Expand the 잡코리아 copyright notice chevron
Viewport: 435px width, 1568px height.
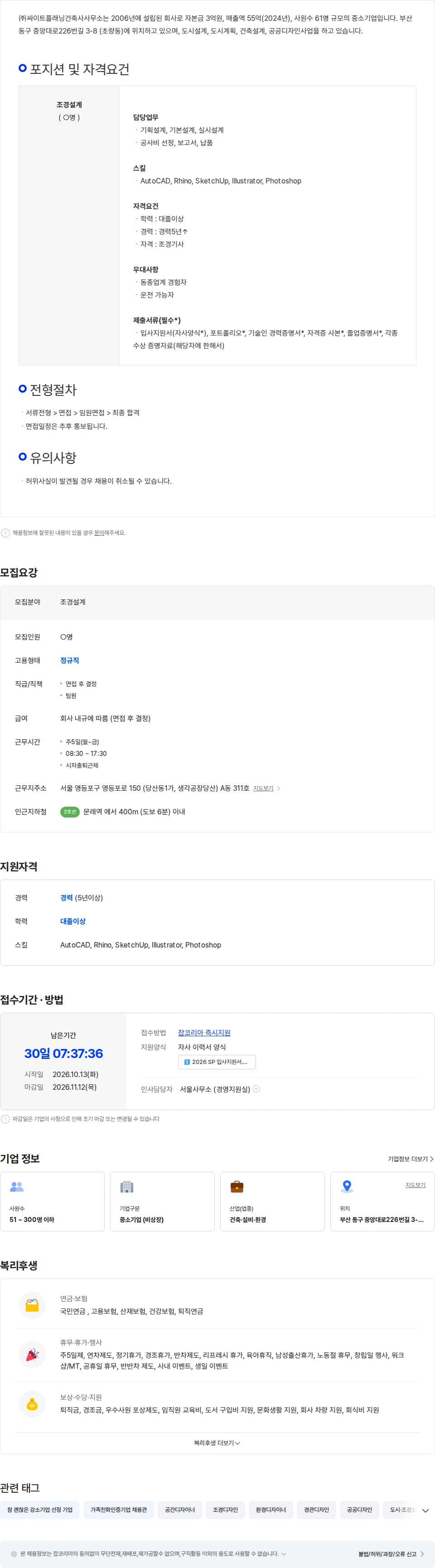pyautogui.click(x=283, y=1554)
